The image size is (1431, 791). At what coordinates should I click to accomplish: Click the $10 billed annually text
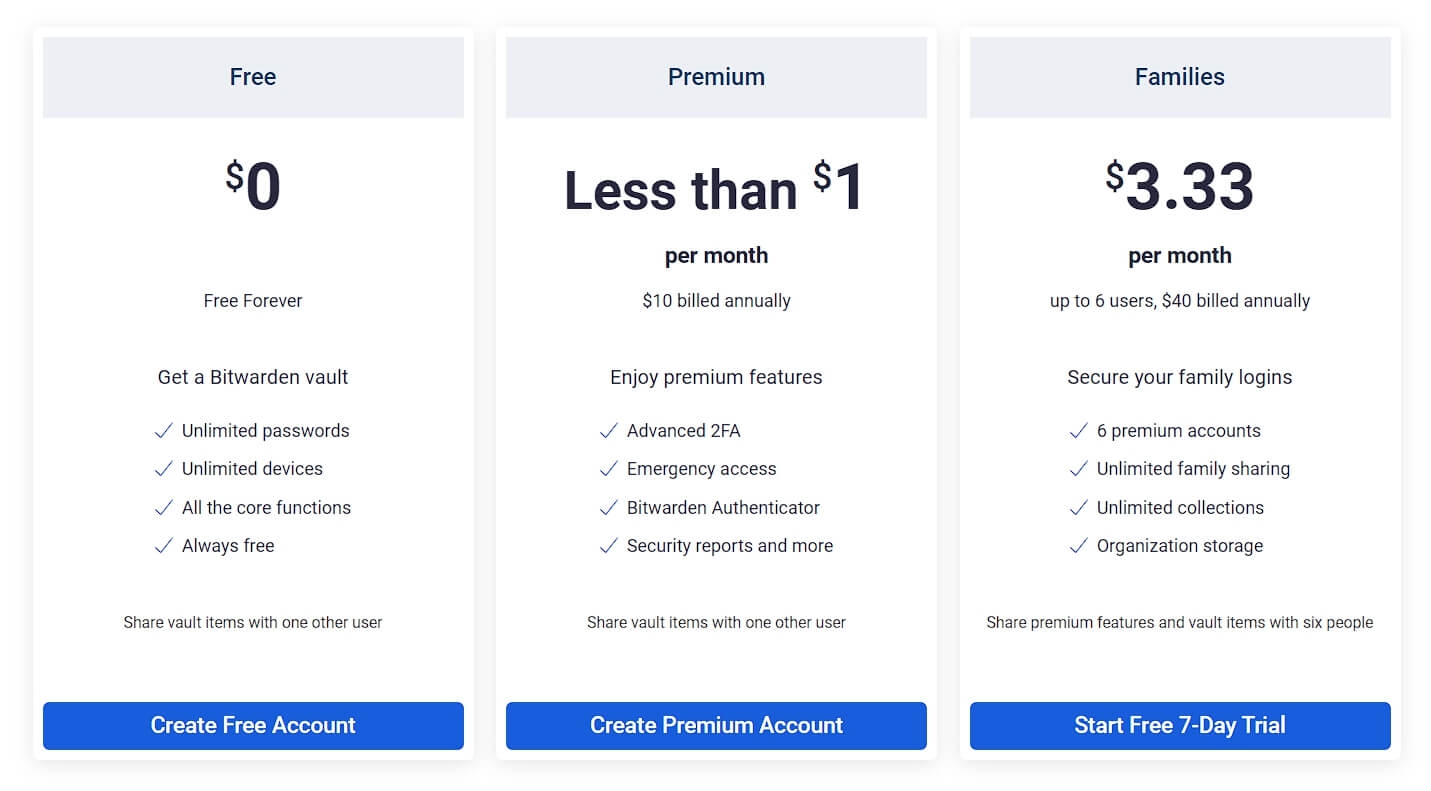pyautogui.click(x=716, y=301)
